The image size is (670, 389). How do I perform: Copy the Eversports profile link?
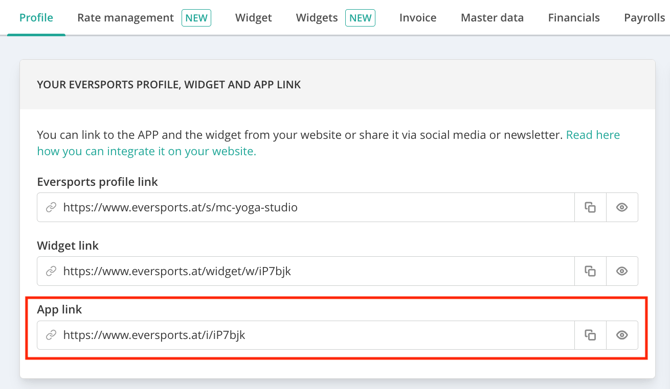tap(590, 207)
